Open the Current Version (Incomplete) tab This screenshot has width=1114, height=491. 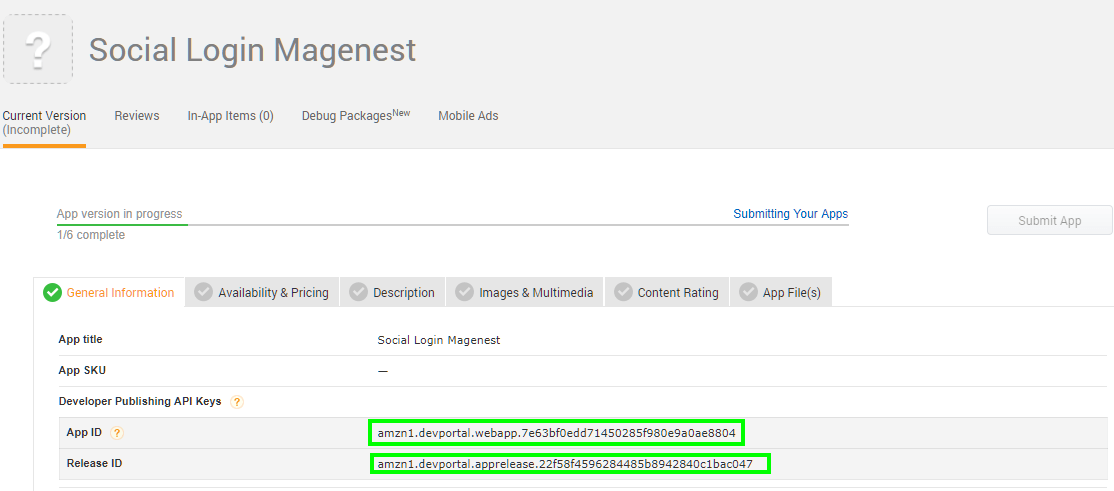click(x=44, y=123)
